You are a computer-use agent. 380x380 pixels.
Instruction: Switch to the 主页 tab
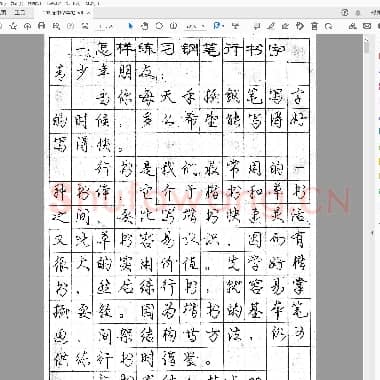pos(3,13)
